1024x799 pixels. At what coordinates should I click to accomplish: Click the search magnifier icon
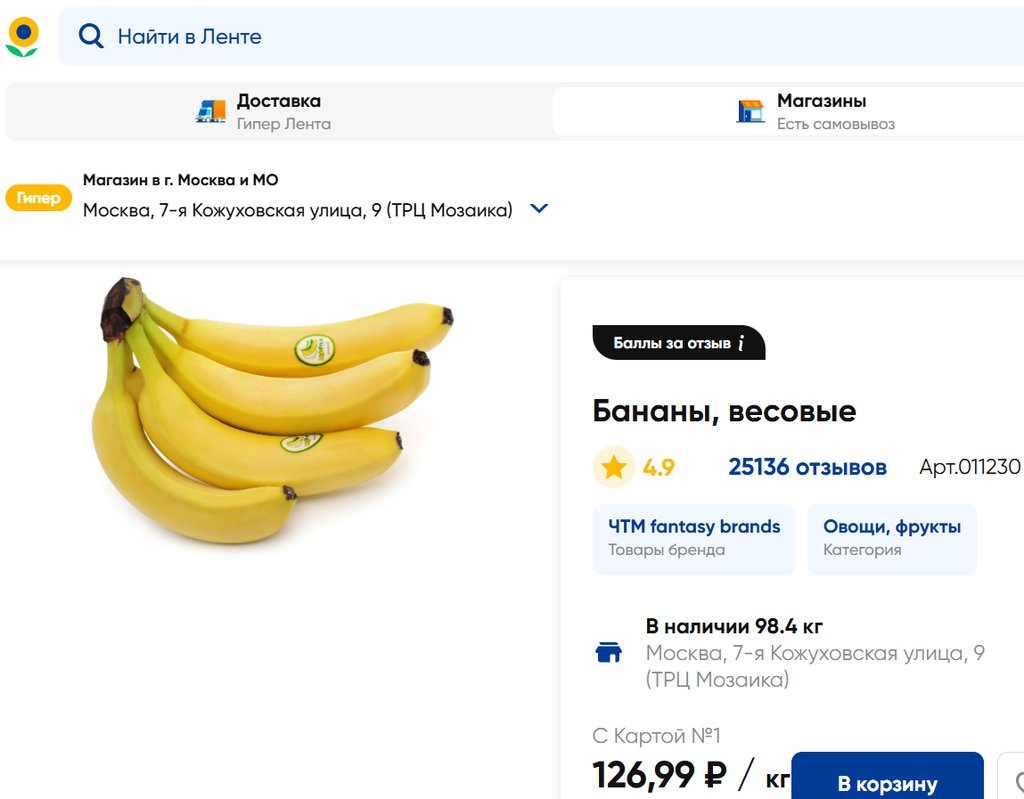click(x=91, y=37)
